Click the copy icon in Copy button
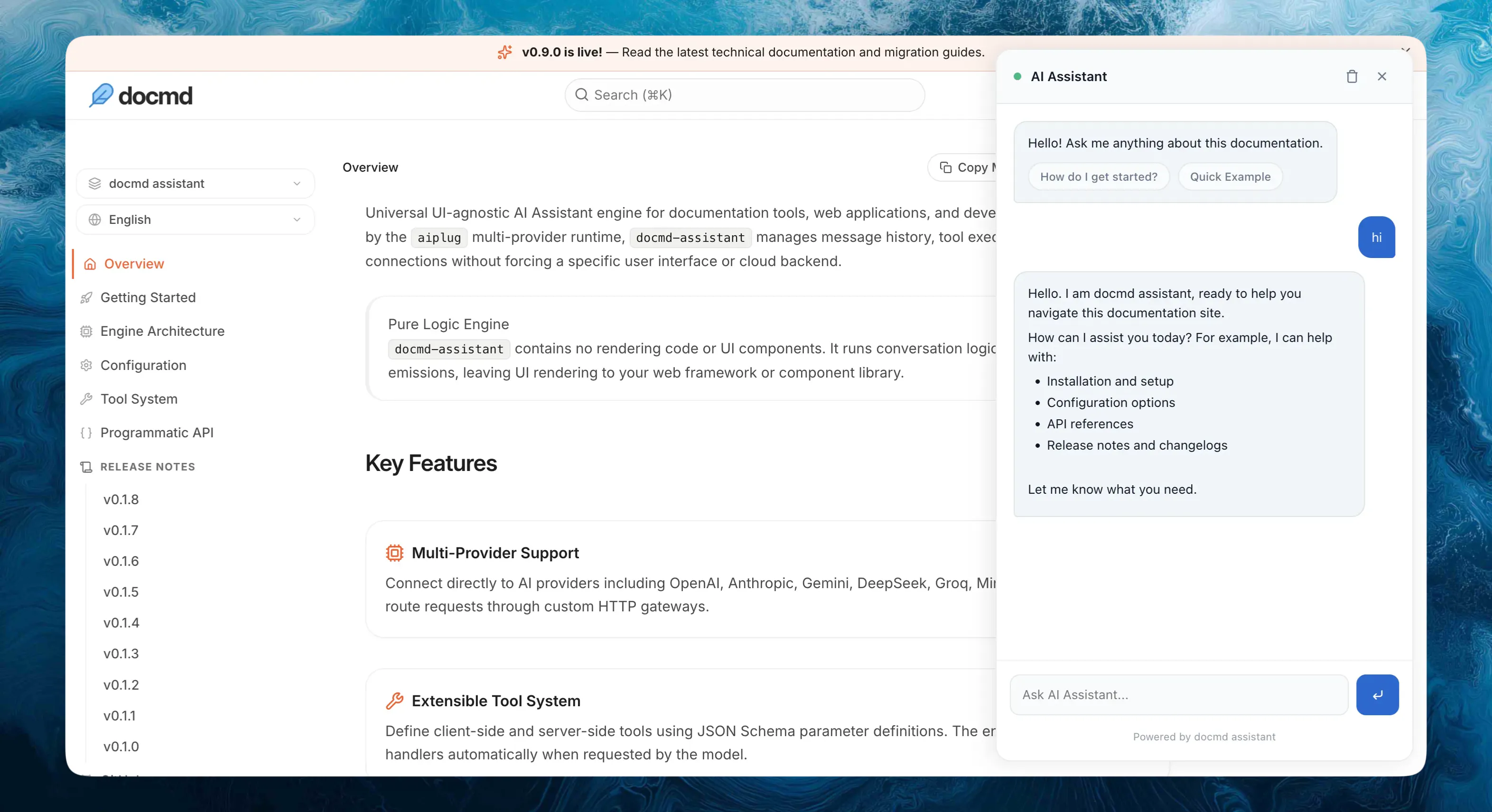The width and height of the screenshot is (1492, 812). 946,167
